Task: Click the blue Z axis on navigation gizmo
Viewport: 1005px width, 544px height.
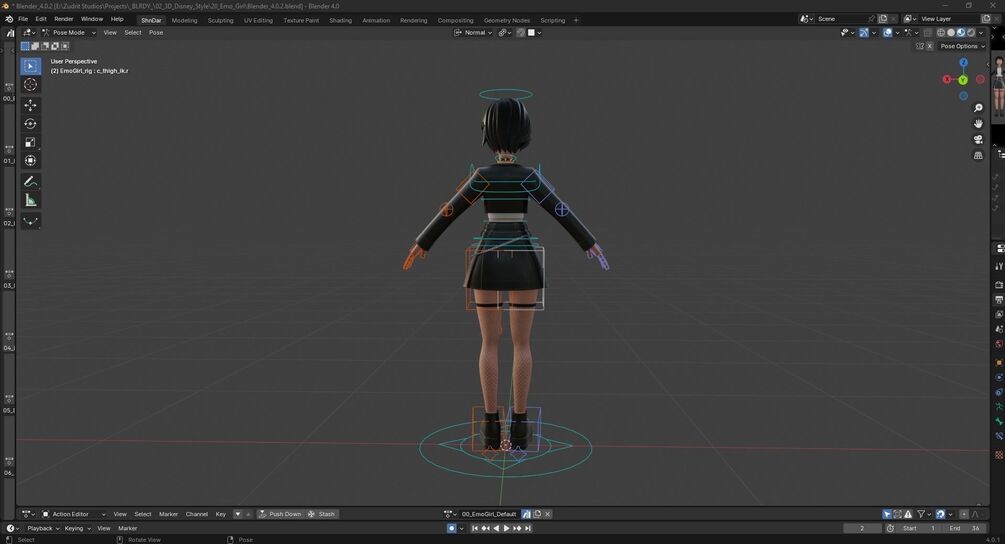Action: pyautogui.click(x=963, y=63)
